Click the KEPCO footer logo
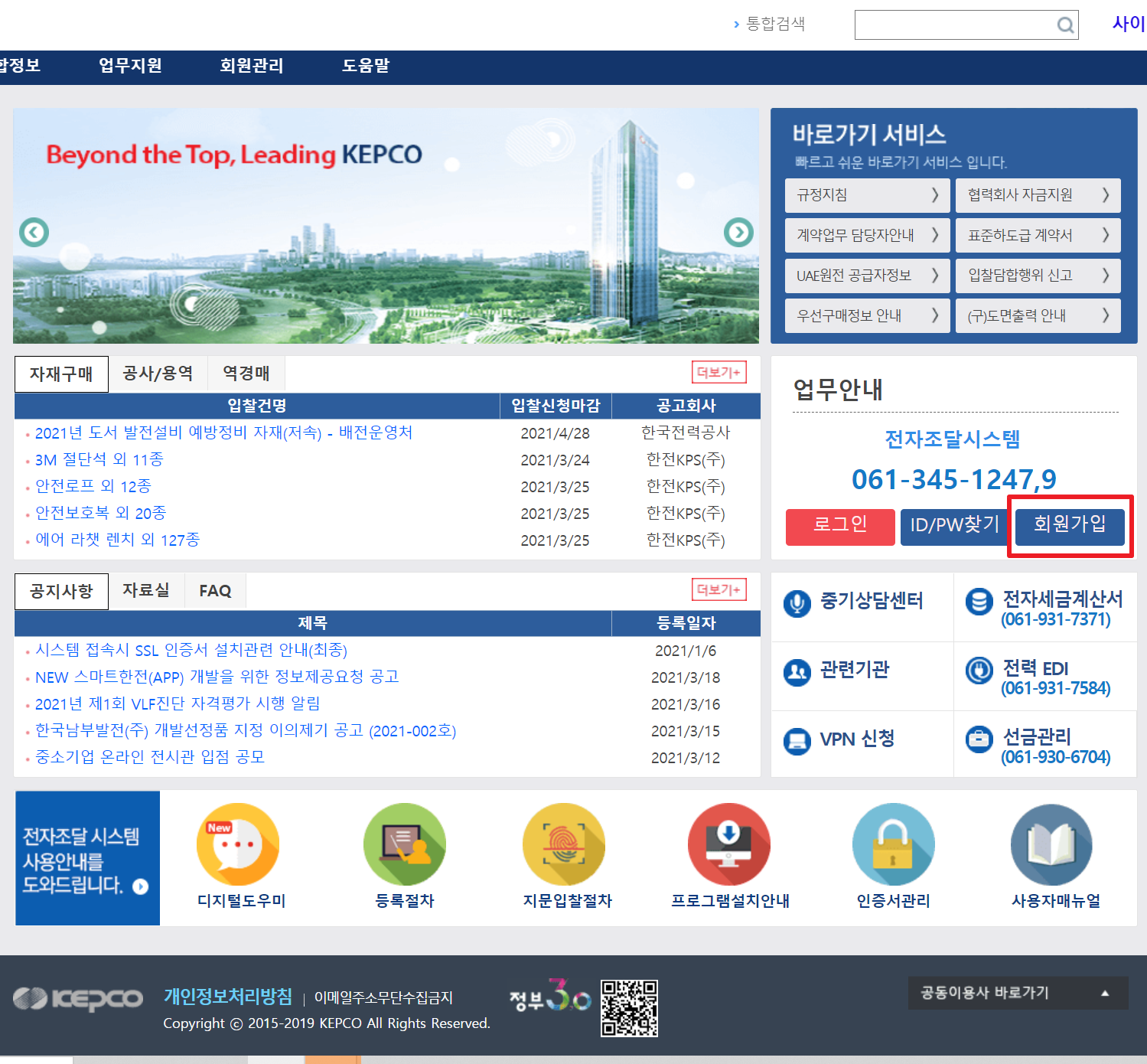Image resolution: width=1147 pixels, height=1064 pixels. (78, 998)
